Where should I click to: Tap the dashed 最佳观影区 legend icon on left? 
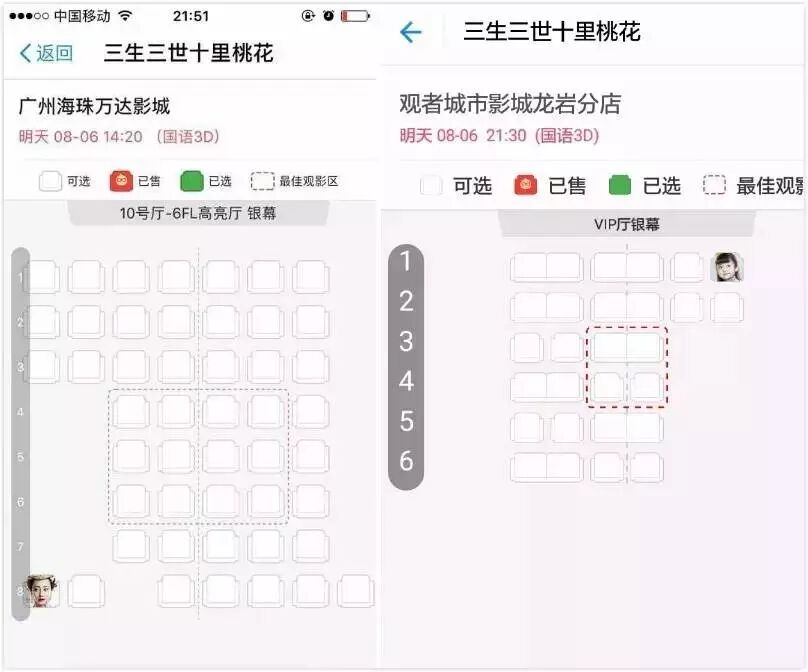pyautogui.click(x=262, y=181)
